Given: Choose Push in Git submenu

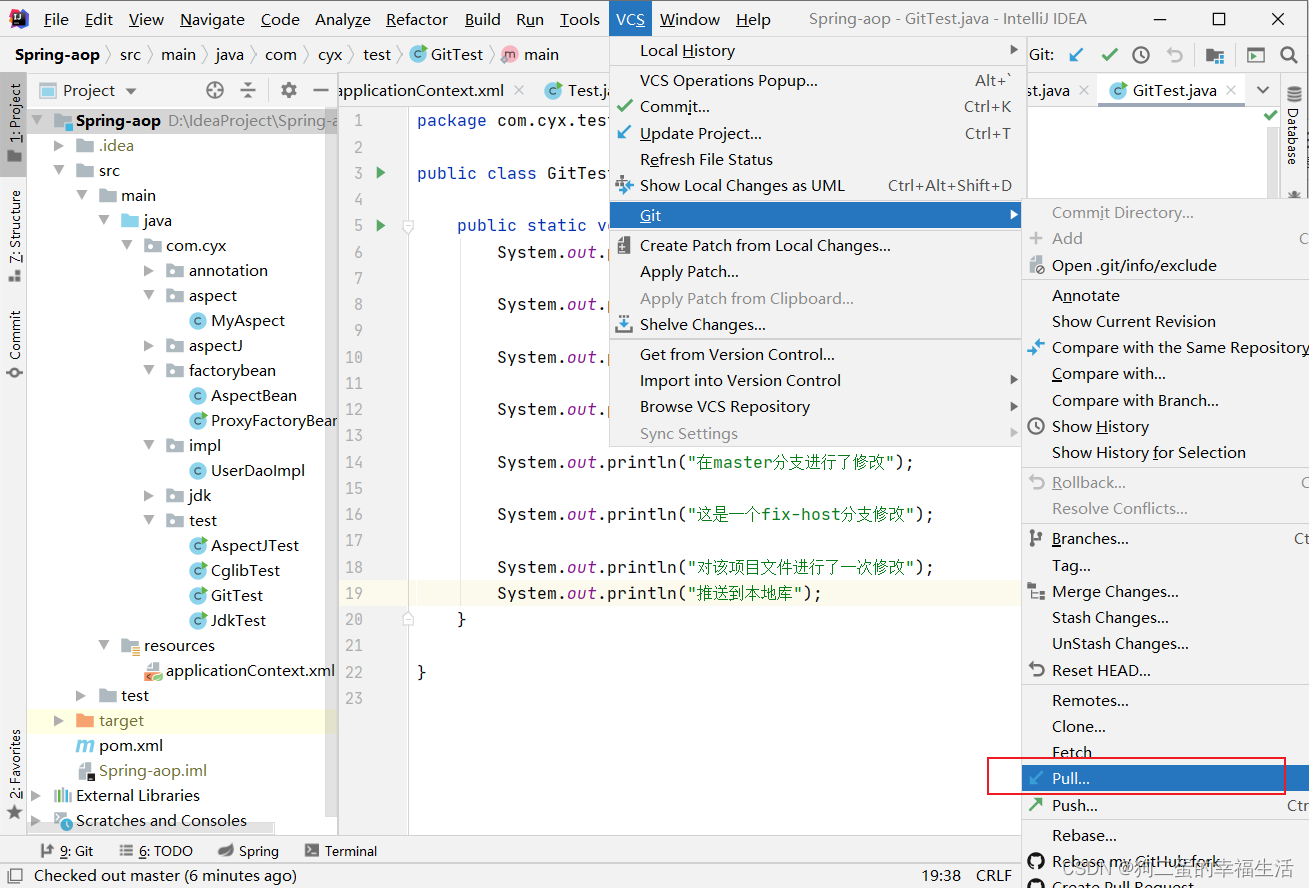Looking at the screenshot, I should [x=1165, y=805].
